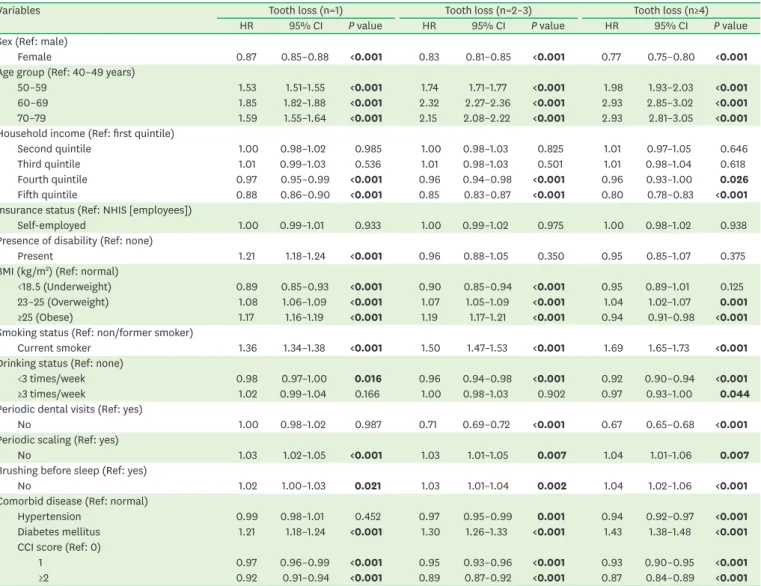Click the Second quintile P value '0.646'
761x586 pixels.
pyautogui.click(x=733, y=149)
